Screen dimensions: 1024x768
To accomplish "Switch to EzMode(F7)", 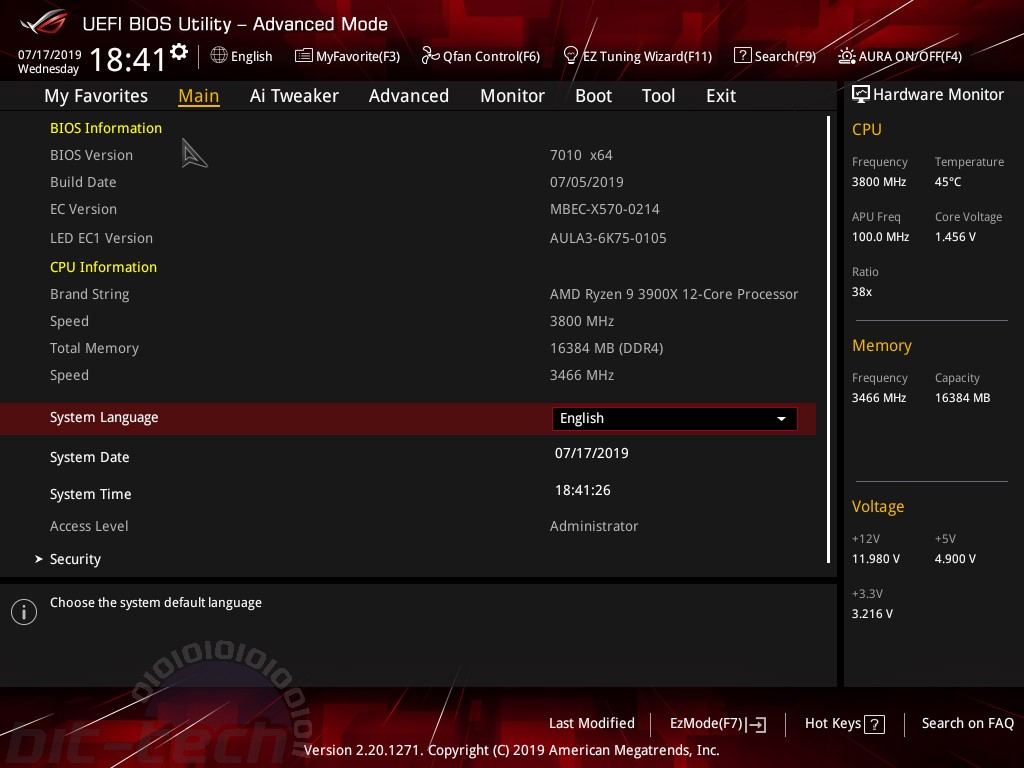I will pyautogui.click(x=718, y=724).
